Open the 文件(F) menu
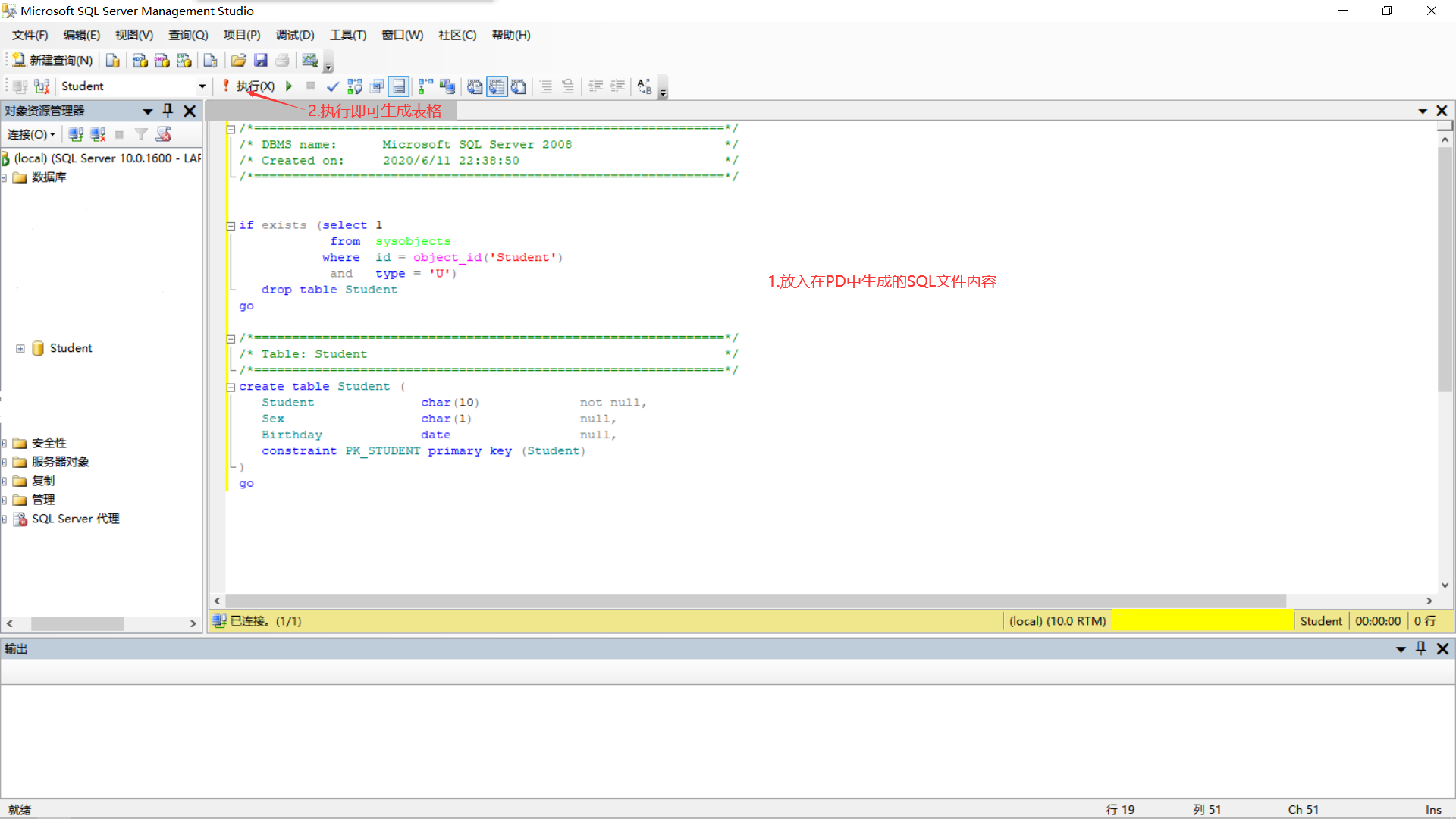 pyautogui.click(x=30, y=35)
